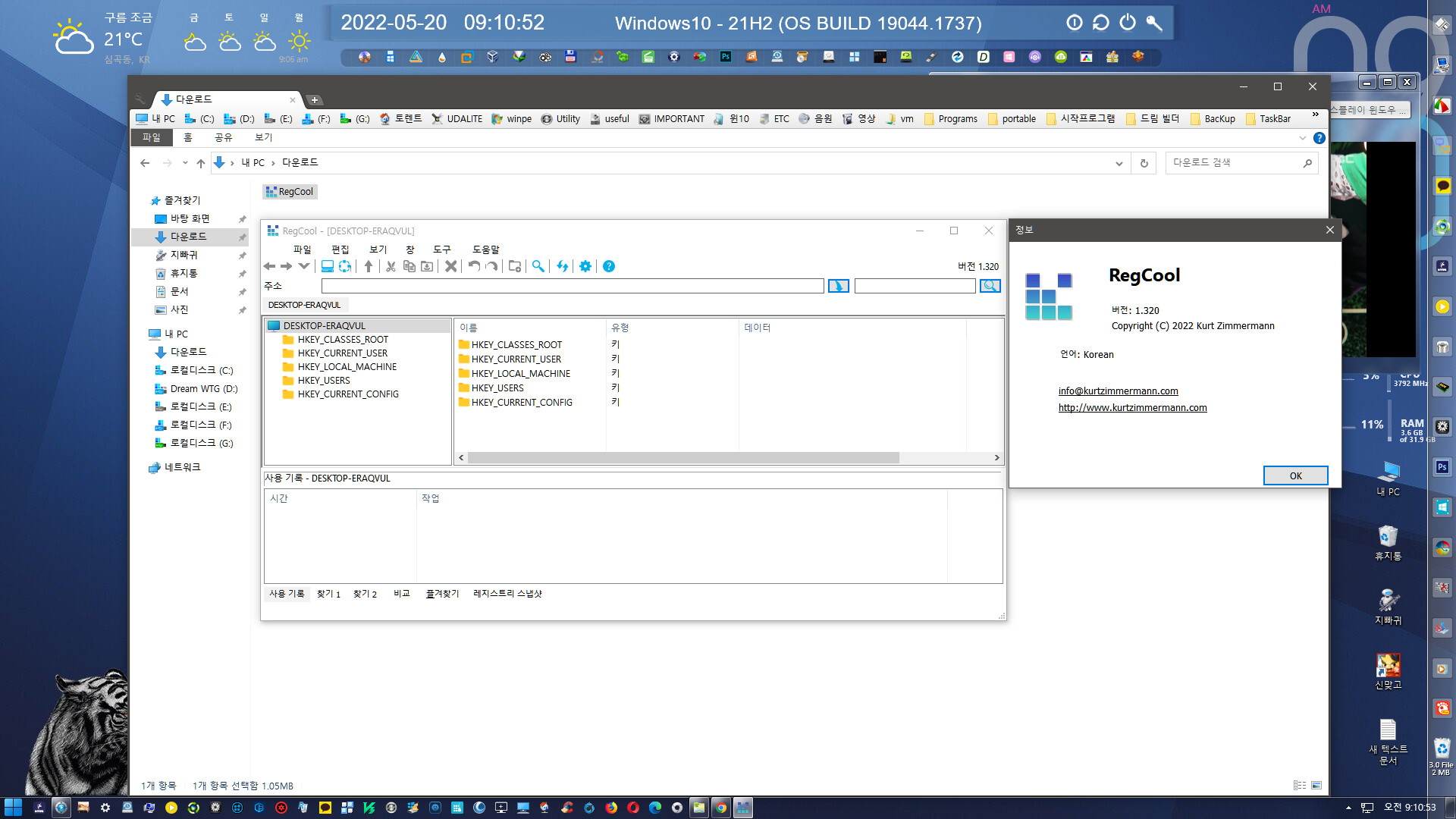Open the 편집 menu in RegCool
Image resolution: width=1456 pixels, height=819 pixels.
pos(340,249)
